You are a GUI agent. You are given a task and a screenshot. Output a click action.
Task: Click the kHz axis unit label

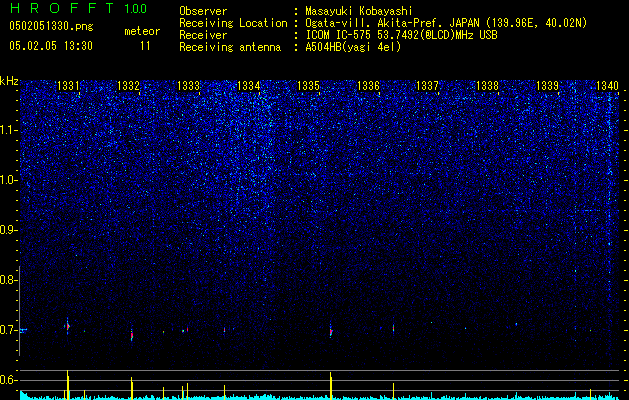[x=9, y=81]
